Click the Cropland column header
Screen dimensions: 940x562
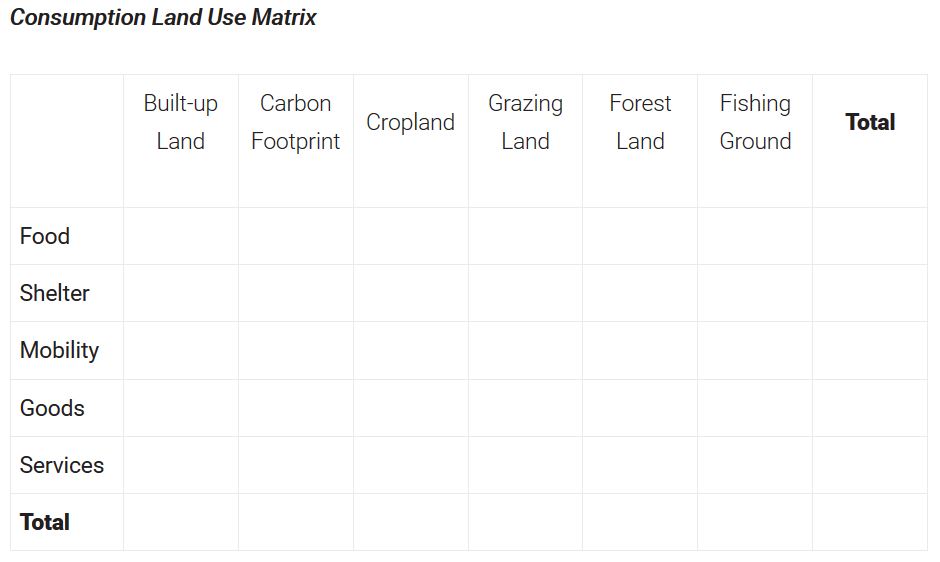(411, 122)
